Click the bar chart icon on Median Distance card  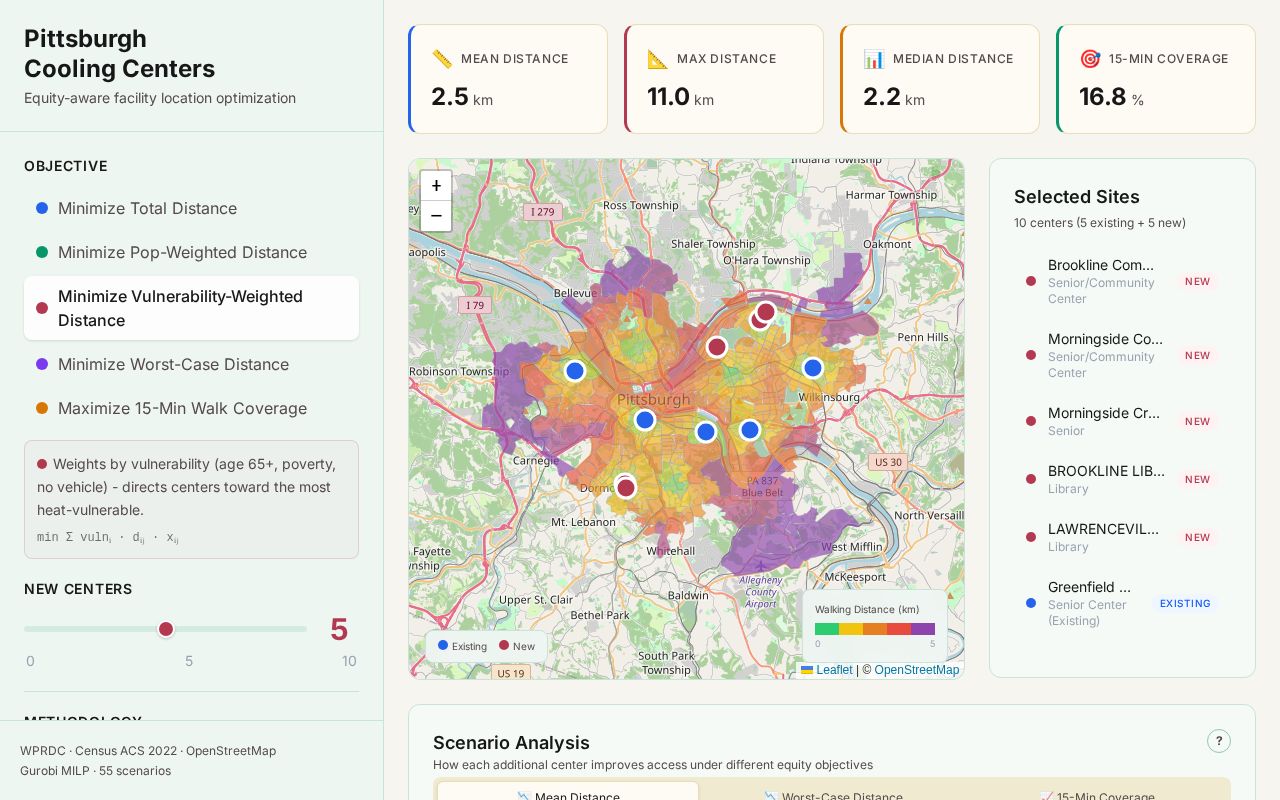tap(874, 59)
